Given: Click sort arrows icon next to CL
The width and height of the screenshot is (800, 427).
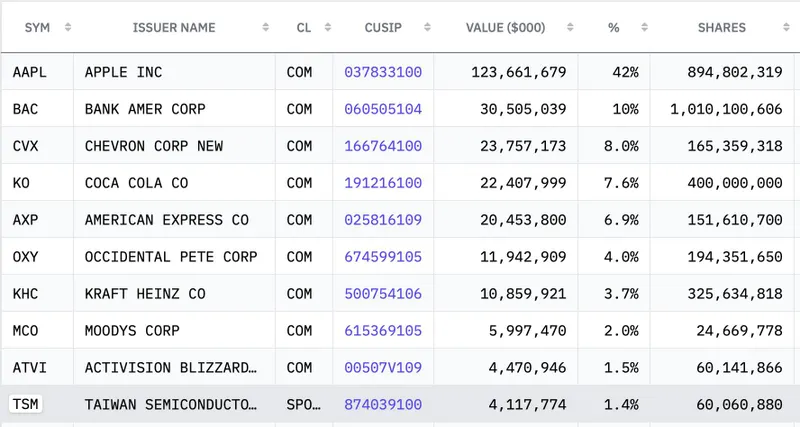Looking at the screenshot, I should click(x=327, y=27).
